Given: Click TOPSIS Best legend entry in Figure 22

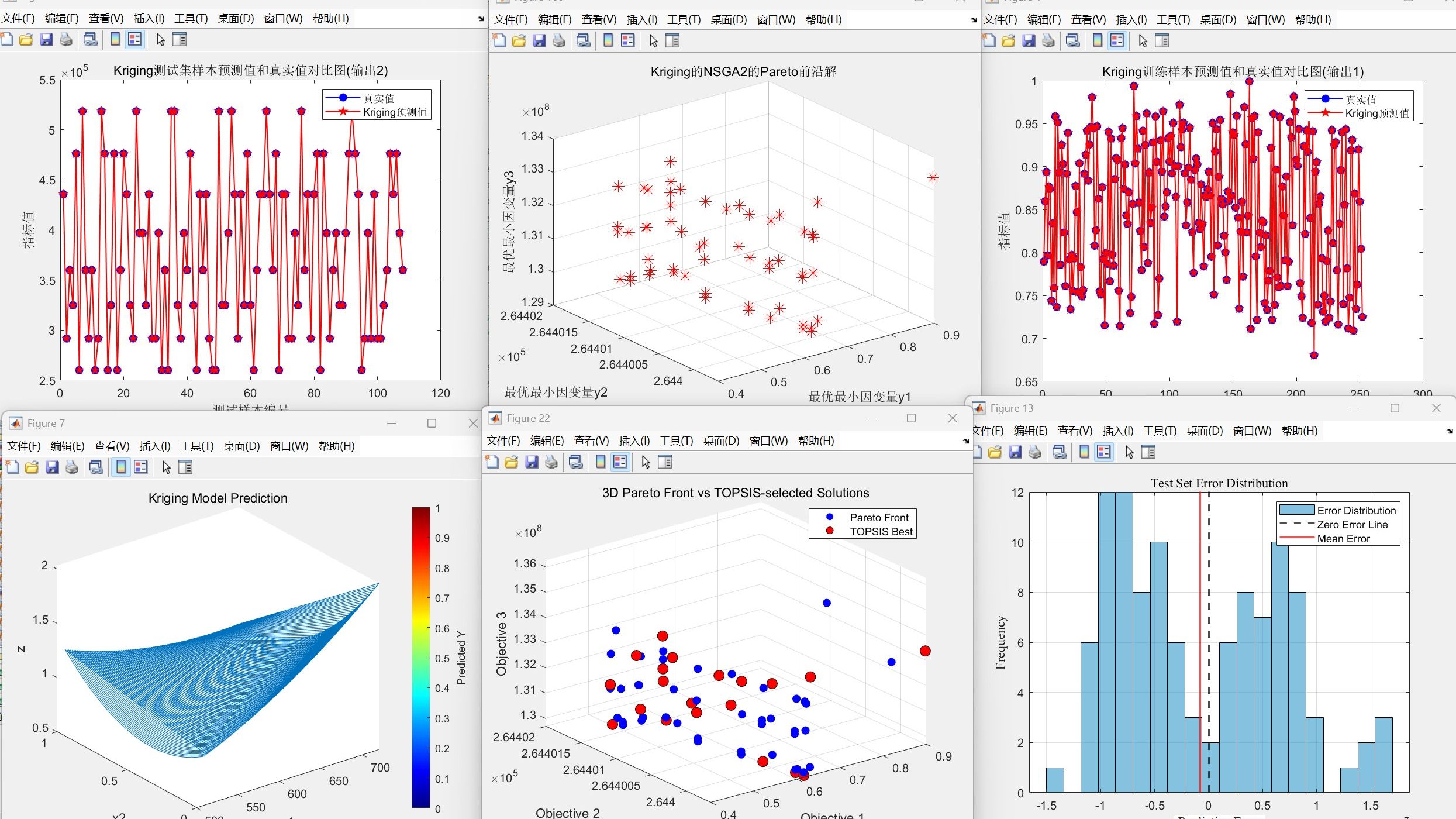Looking at the screenshot, I should click(881, 531).
